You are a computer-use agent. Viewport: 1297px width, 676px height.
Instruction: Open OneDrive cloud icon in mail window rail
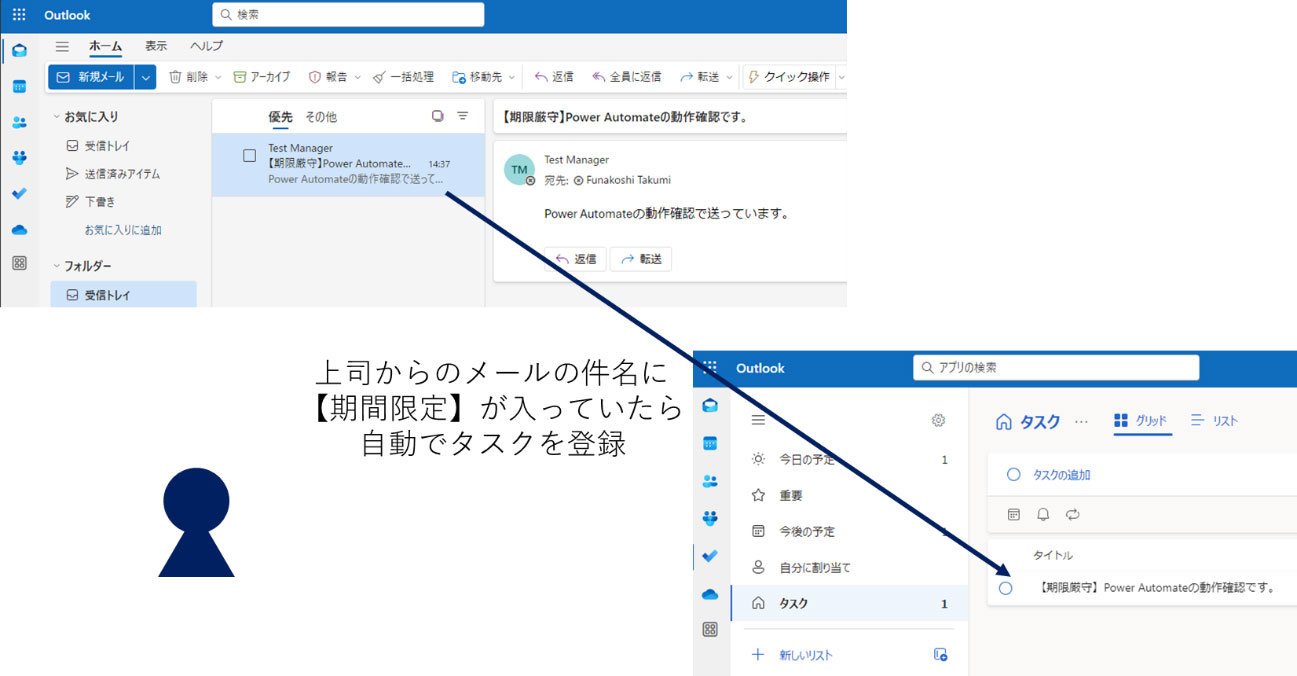[19, 229]
